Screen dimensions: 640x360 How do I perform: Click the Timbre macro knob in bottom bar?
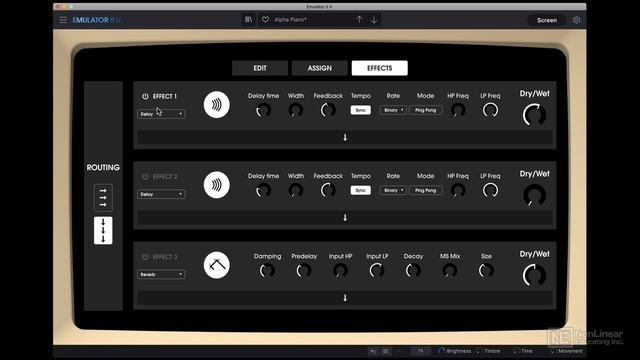click(479, 351)
